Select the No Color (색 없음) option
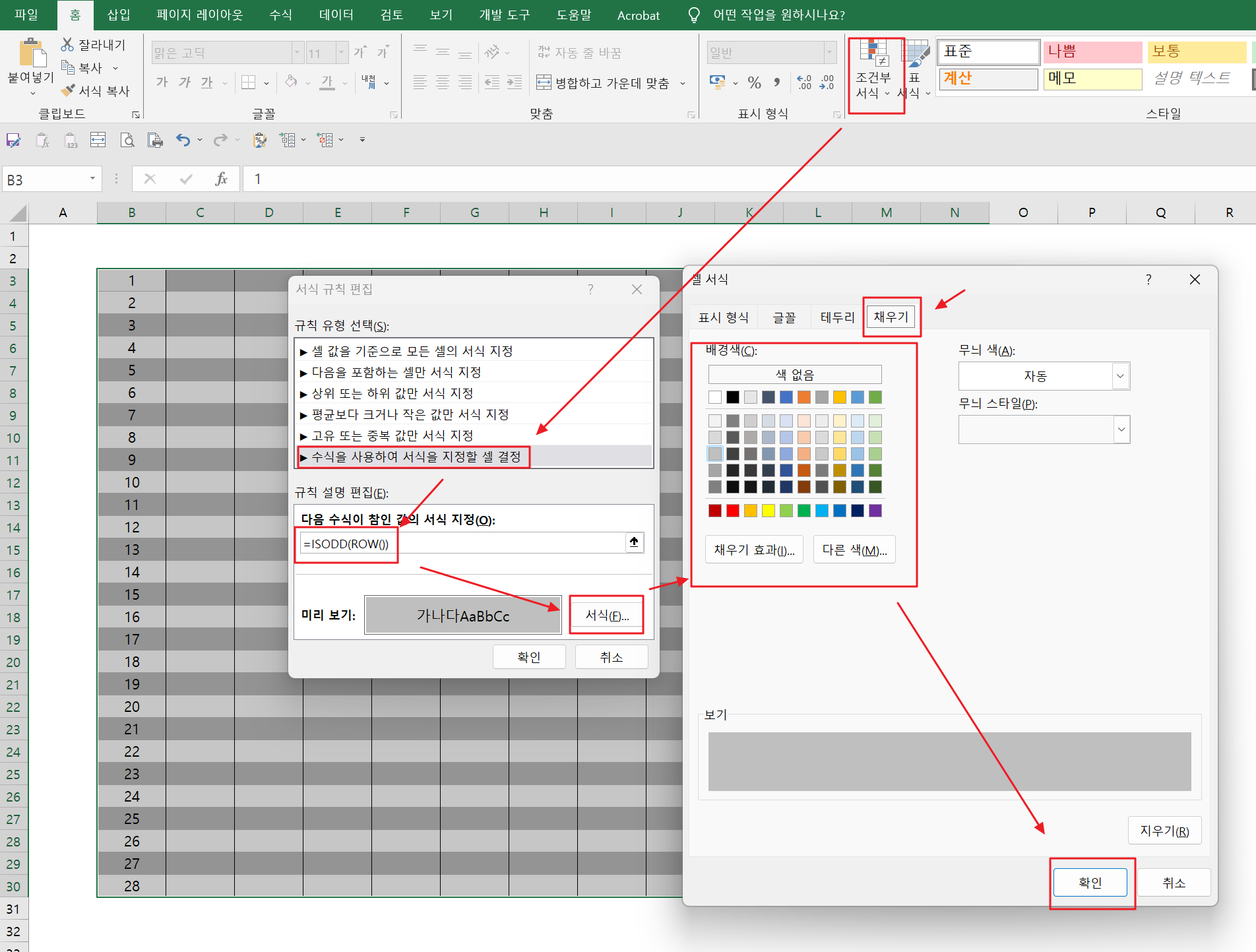Screen dimensions: 1256x952 point(795,374)
